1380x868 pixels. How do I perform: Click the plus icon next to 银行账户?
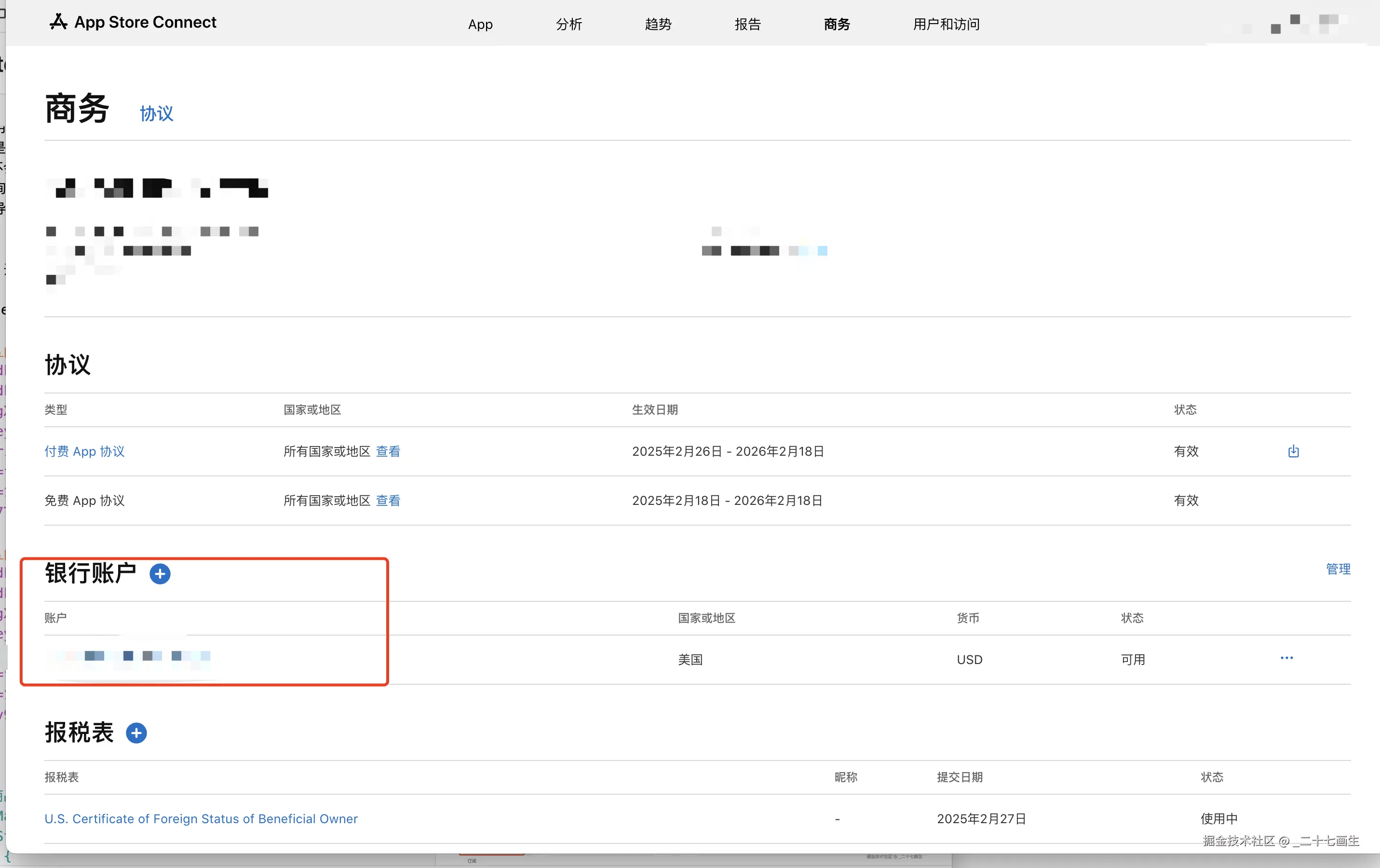pyautogui.click(x=160, y=574)
